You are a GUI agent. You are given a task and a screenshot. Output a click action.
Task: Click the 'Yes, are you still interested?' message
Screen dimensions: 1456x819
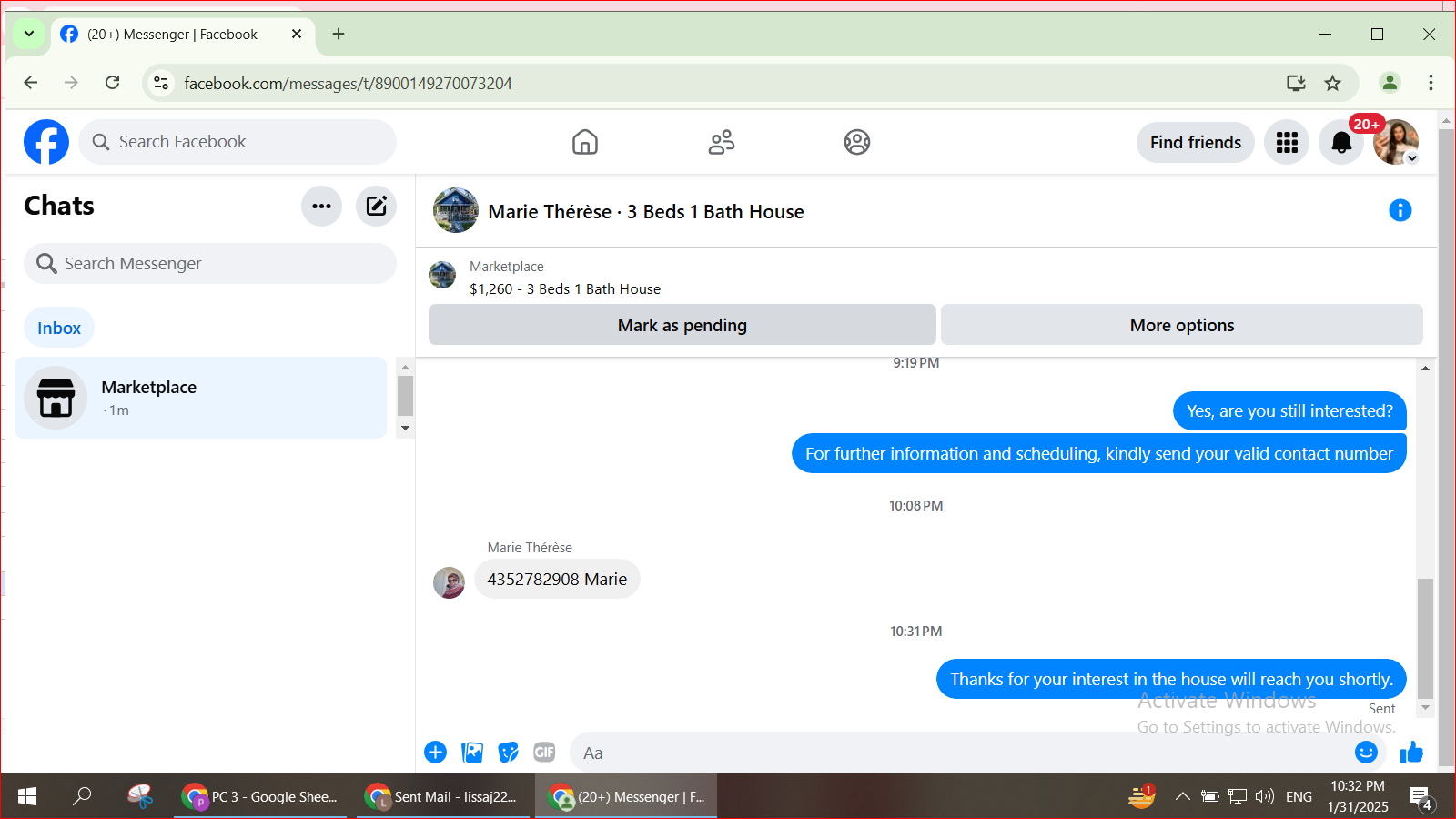[x=1289, y=411]
